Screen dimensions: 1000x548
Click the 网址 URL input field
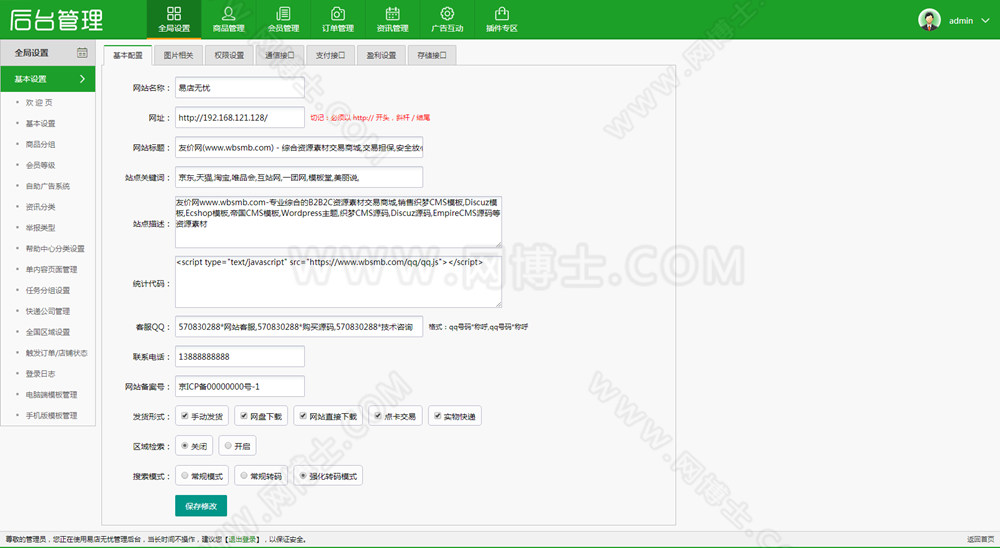240,117
